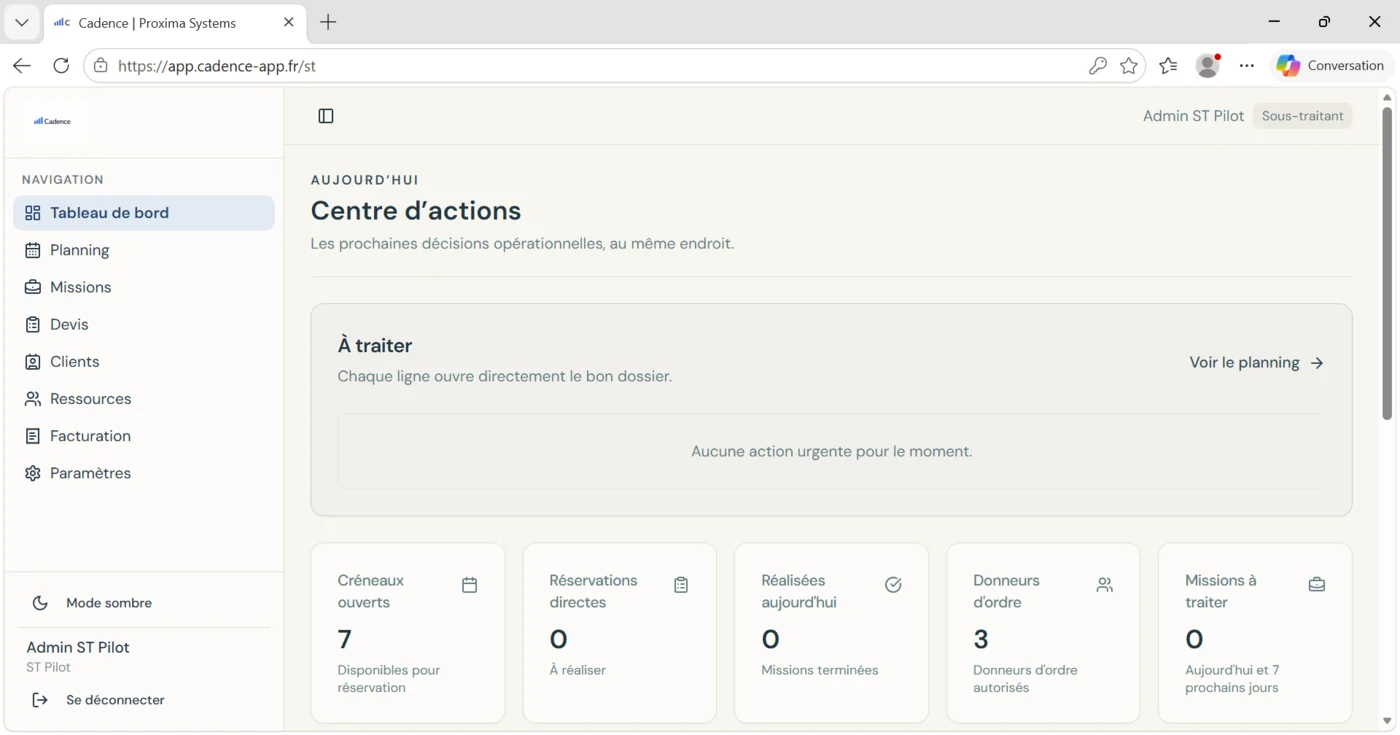
Task: Reload the page with the refresh icon
Action: 61,66
